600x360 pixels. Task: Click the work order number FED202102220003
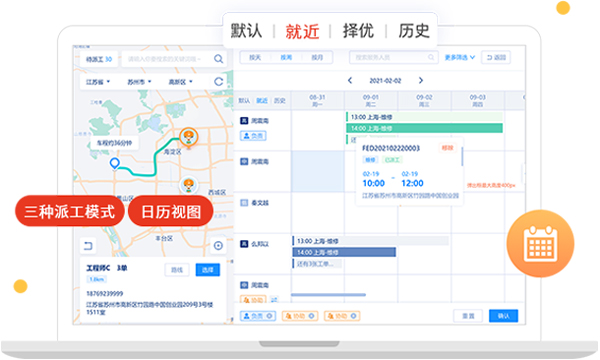[x=391, y=148]
